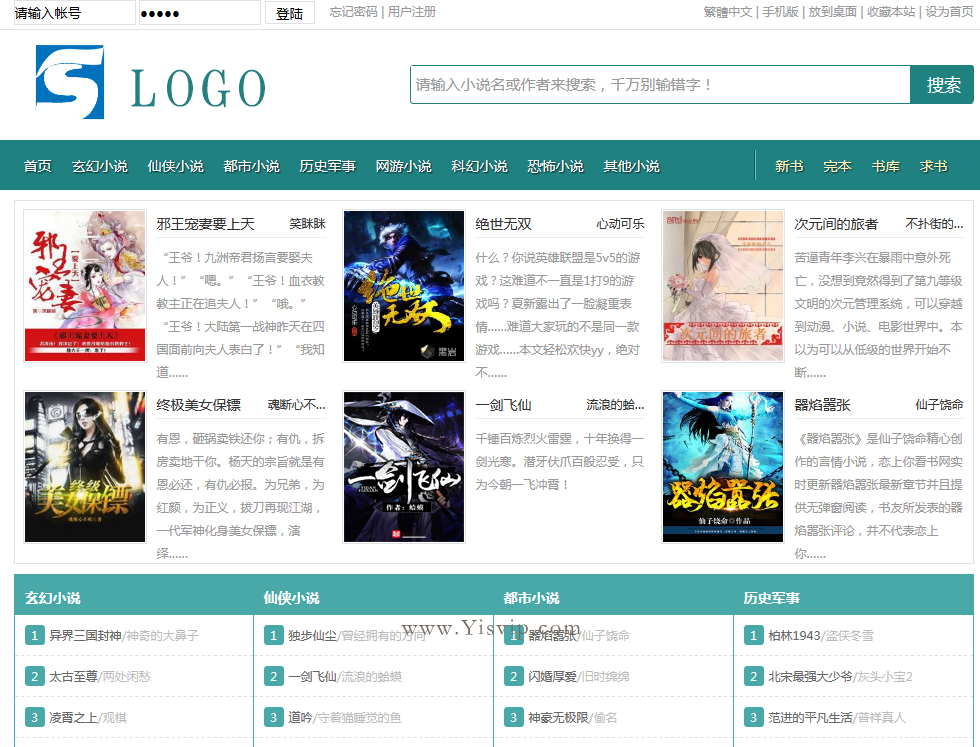Click ranked entry 柏林1943 in 历史军事 list
This screenshot has height=747, width=980.
click(793, 635)
